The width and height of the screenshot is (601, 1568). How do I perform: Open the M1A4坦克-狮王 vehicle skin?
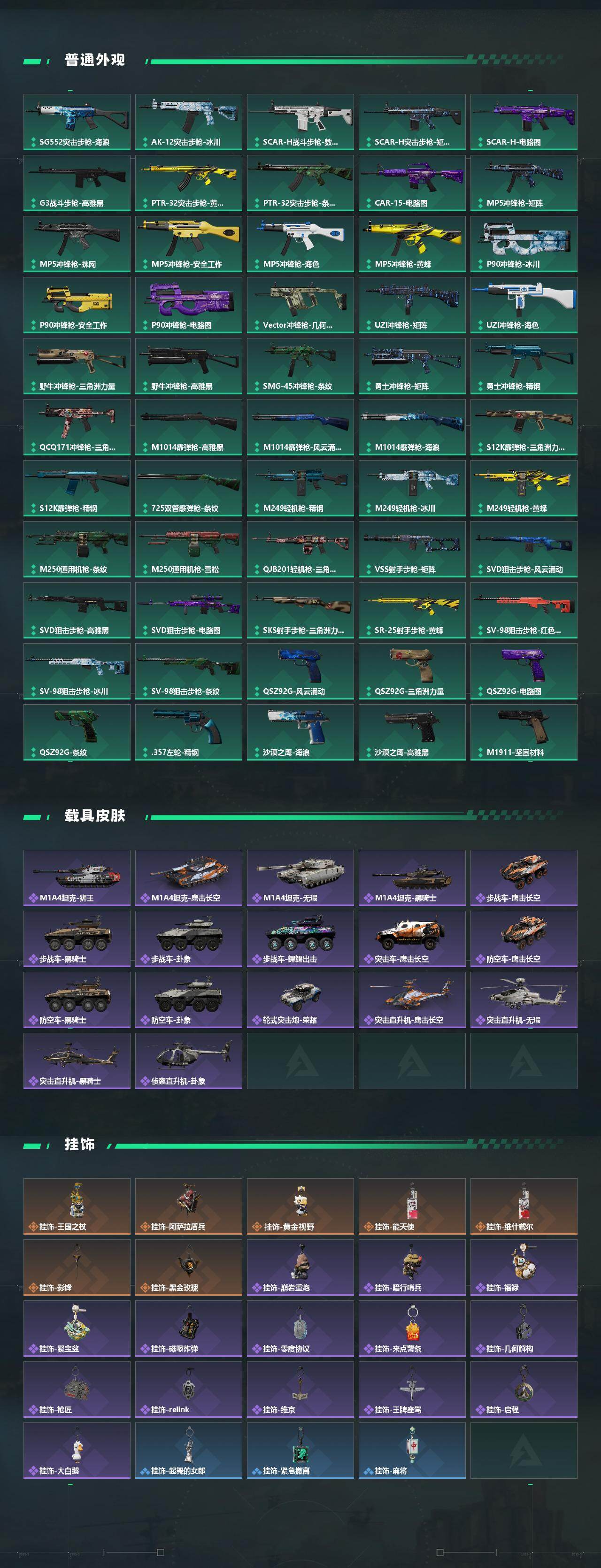[77, 878]
